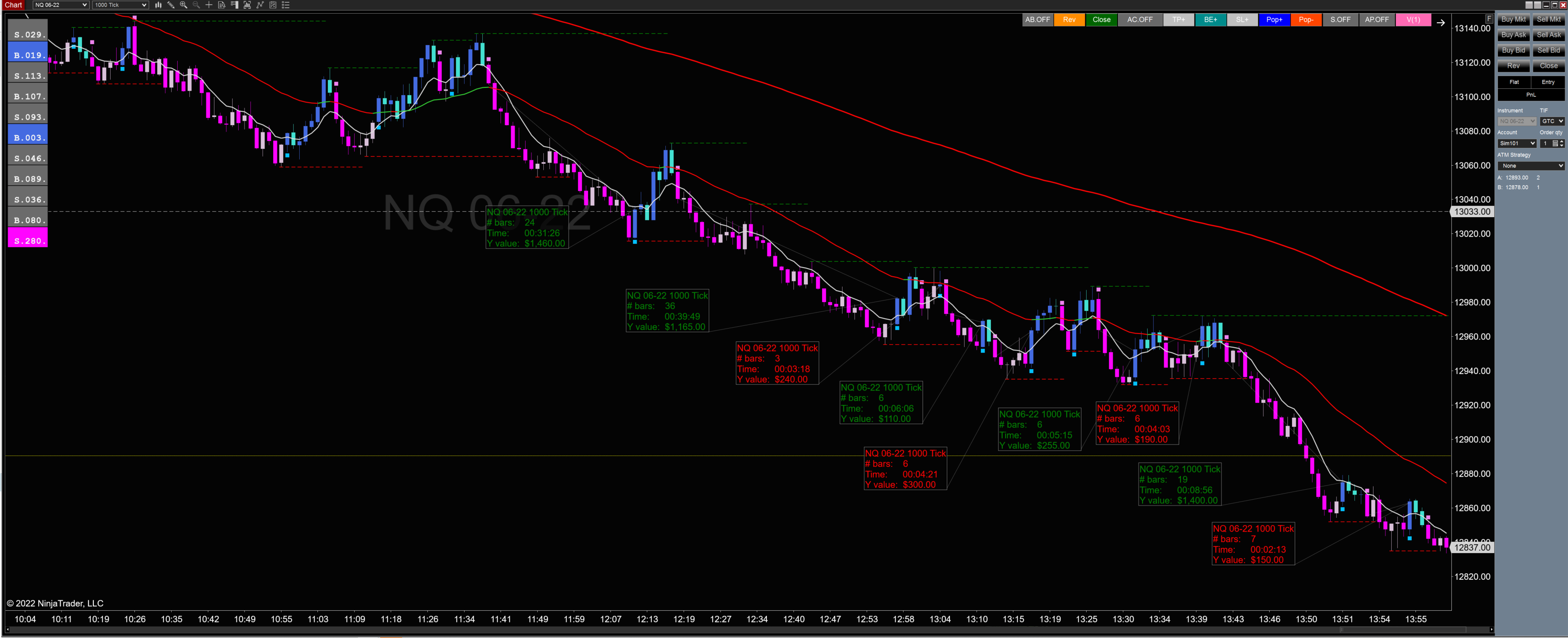Viewport: 1568px width, 638px height.
Task: Click the Entry price cell
Action: point(1548,82)
